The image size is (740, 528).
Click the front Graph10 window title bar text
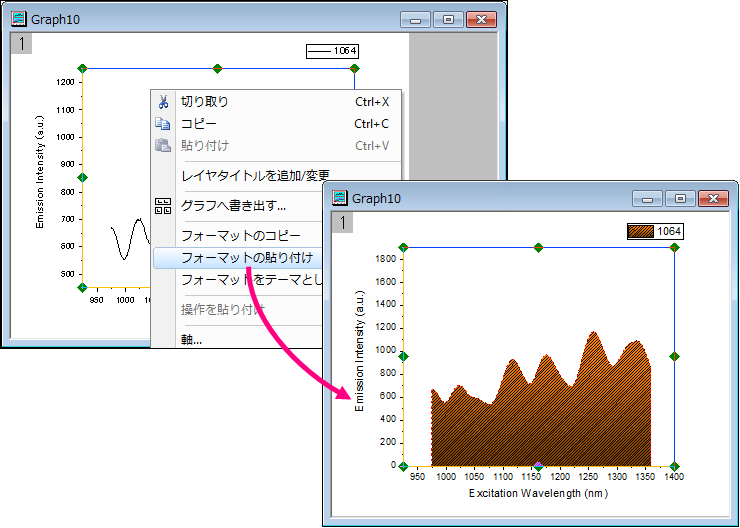376,199
